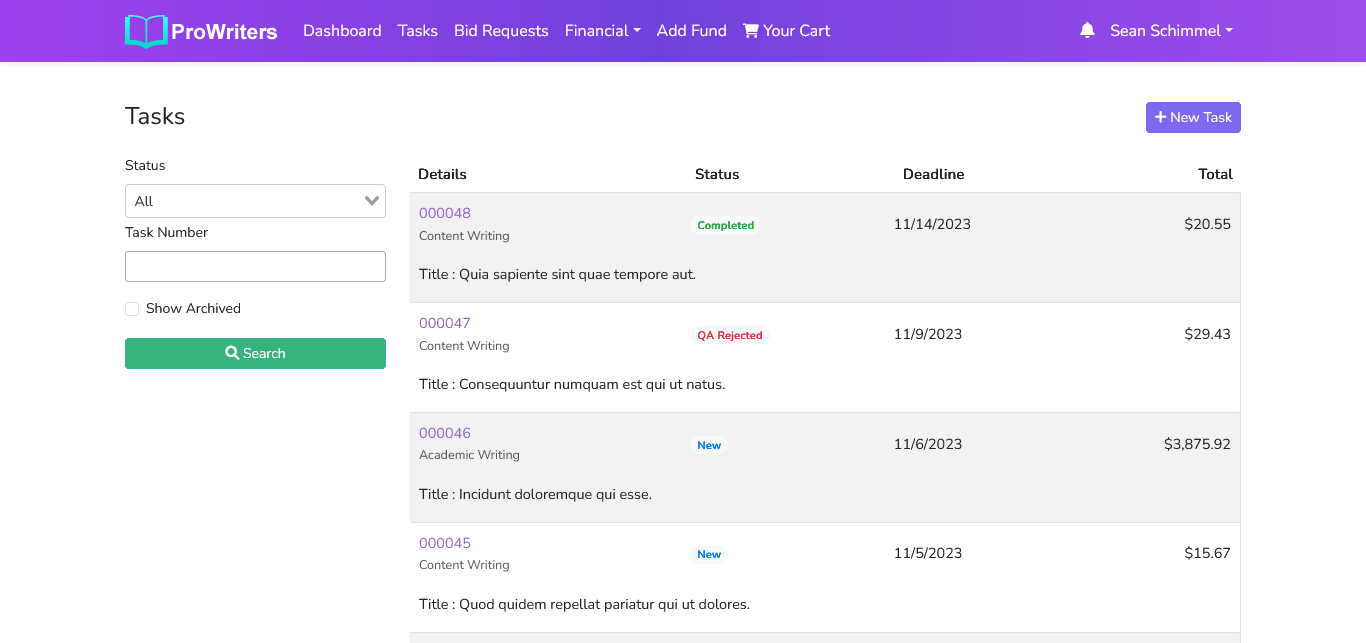1366x643 pixels.
Task: Open task 000048 details
Action: pos(444,213)
